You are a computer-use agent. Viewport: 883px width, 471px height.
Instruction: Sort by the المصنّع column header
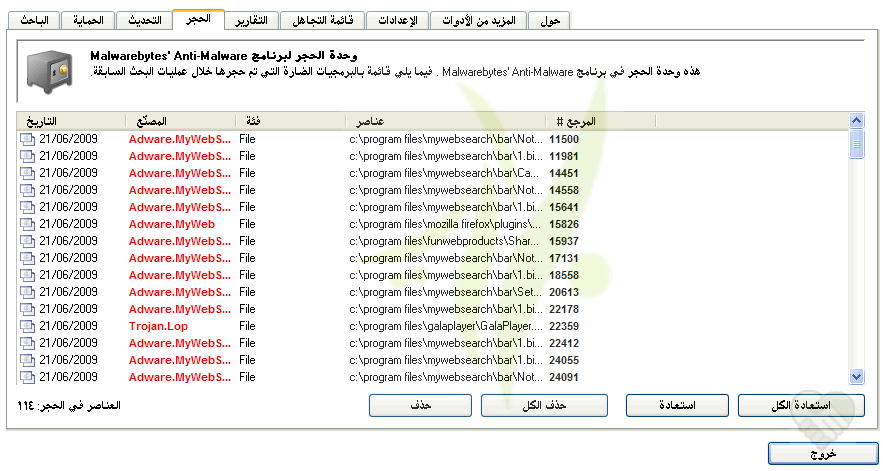(x=180, y=121)
